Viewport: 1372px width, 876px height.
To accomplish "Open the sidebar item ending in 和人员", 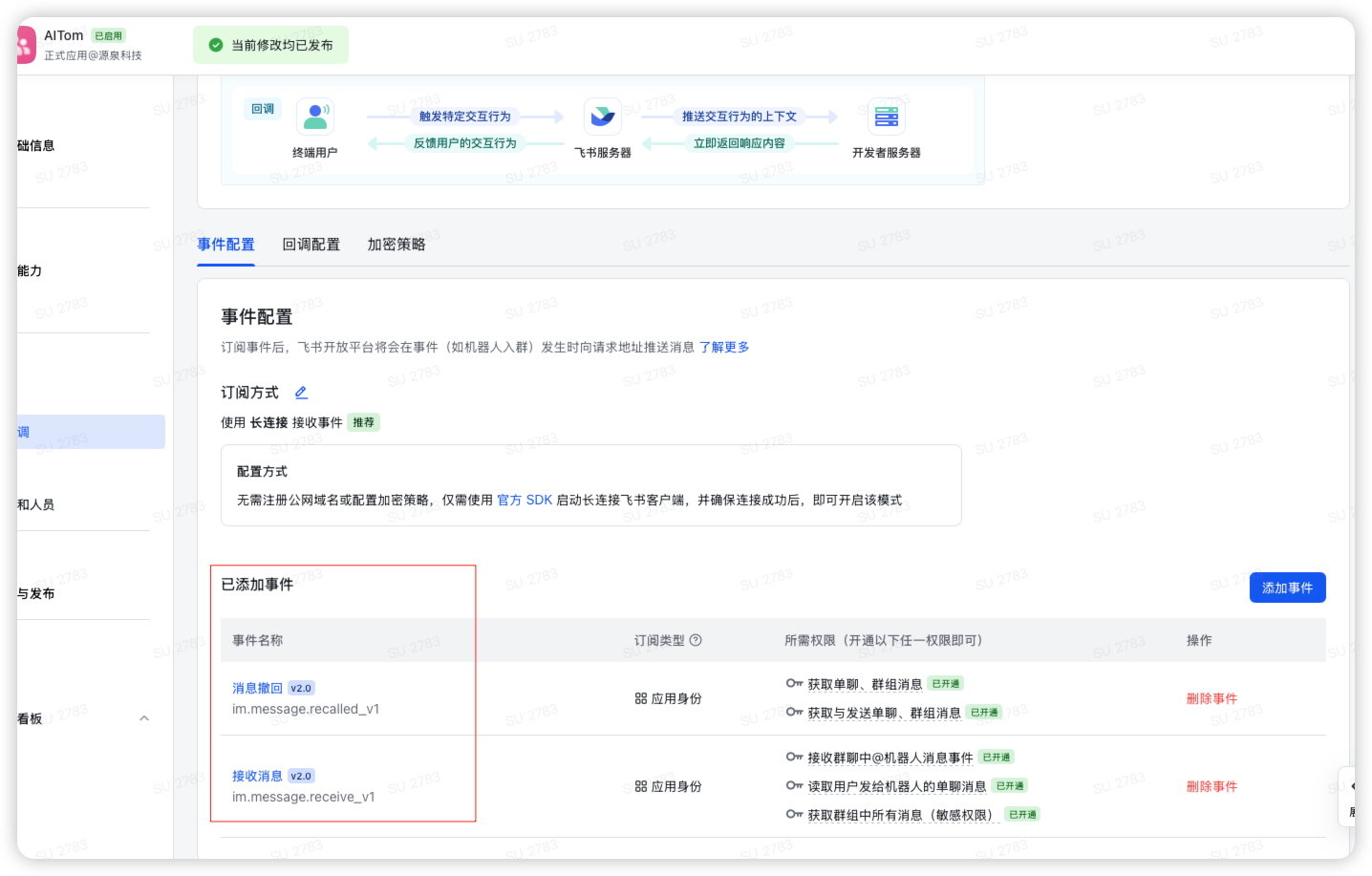I will click(x=36, y=504).
